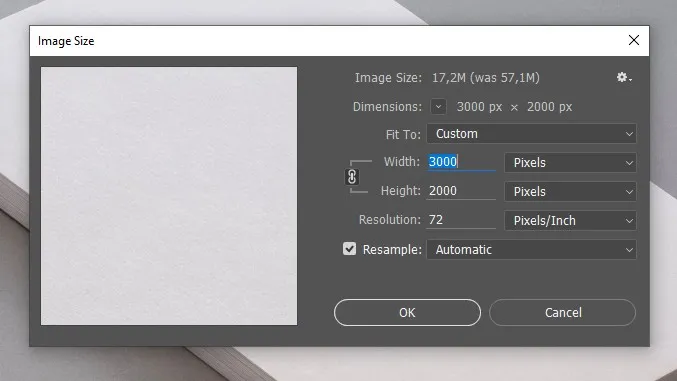
Task: Open the Fit To Custom dropdown
Action: 531,134
